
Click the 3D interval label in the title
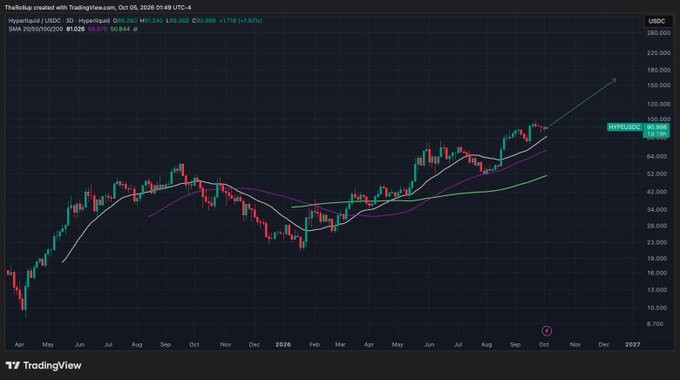pos(69,20)
